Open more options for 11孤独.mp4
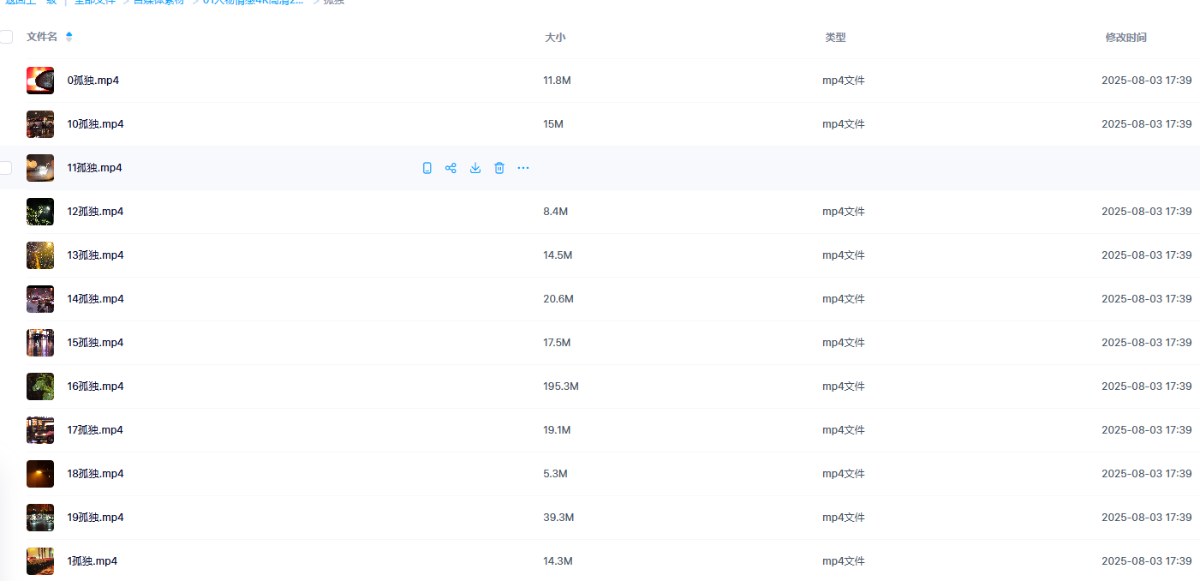The width and height of the screenshot is (1200, 581). click(x=523, y=168)
